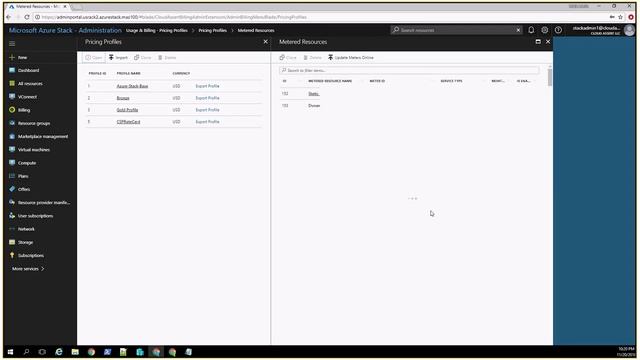This screenshot has width=640, height=360.
Task: Open Marketplace management
Action: tap(43, 137)
